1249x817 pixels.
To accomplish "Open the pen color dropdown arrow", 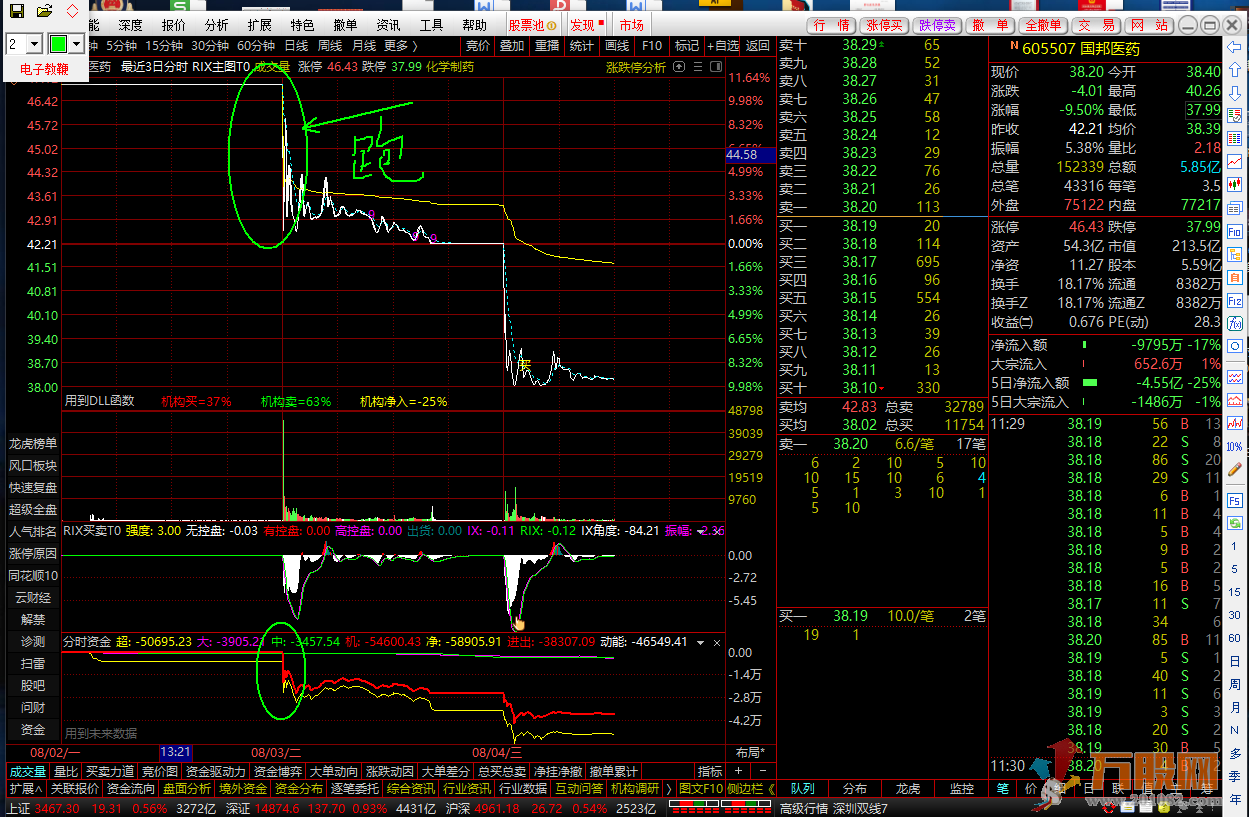I will [x=77, y=44].
